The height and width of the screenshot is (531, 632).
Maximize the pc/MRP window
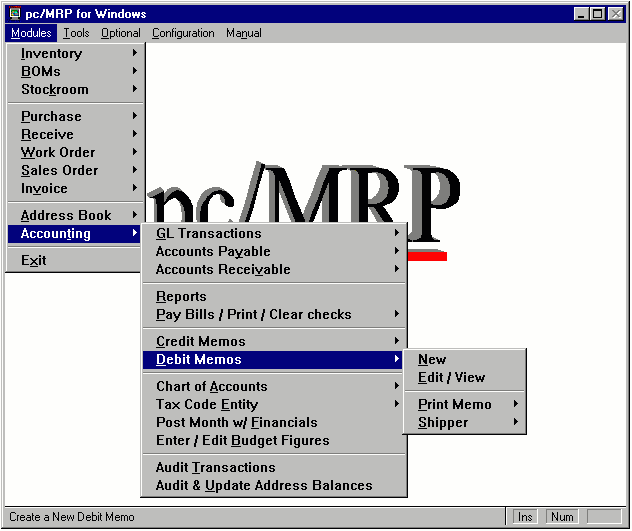pyautogui.click(x=597, y=14)
